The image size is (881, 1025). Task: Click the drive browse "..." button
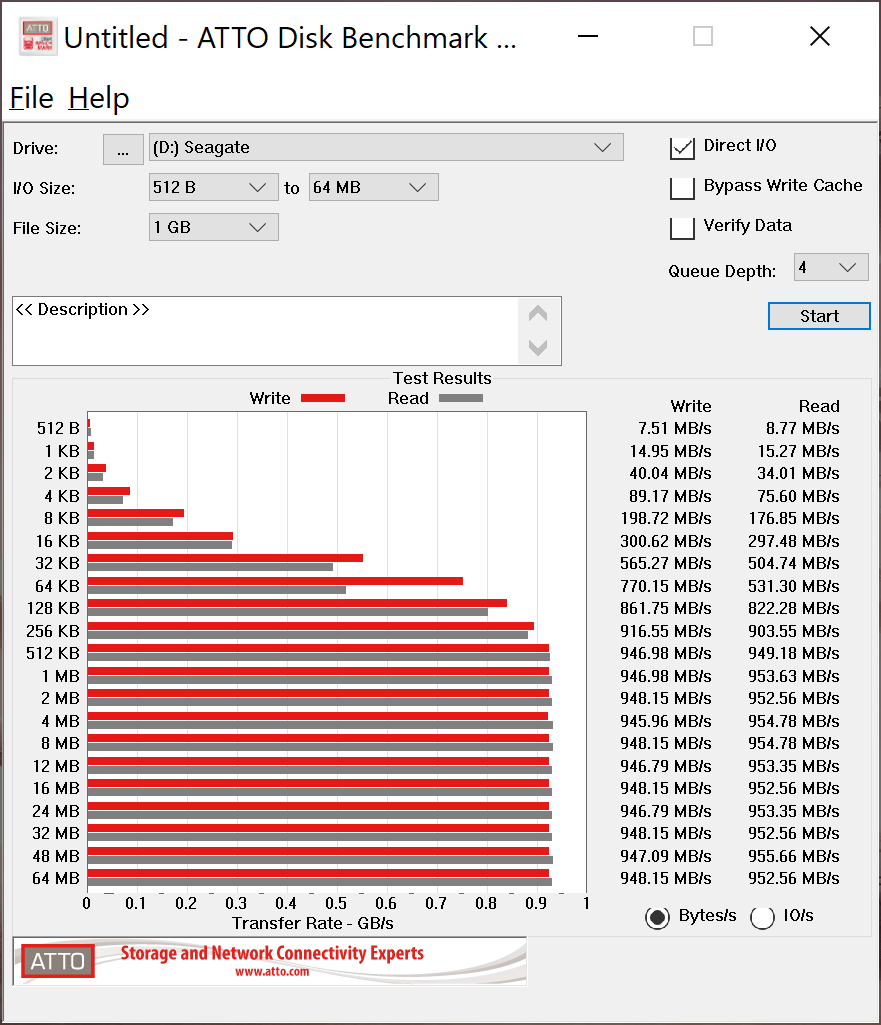tap(124, 149)
